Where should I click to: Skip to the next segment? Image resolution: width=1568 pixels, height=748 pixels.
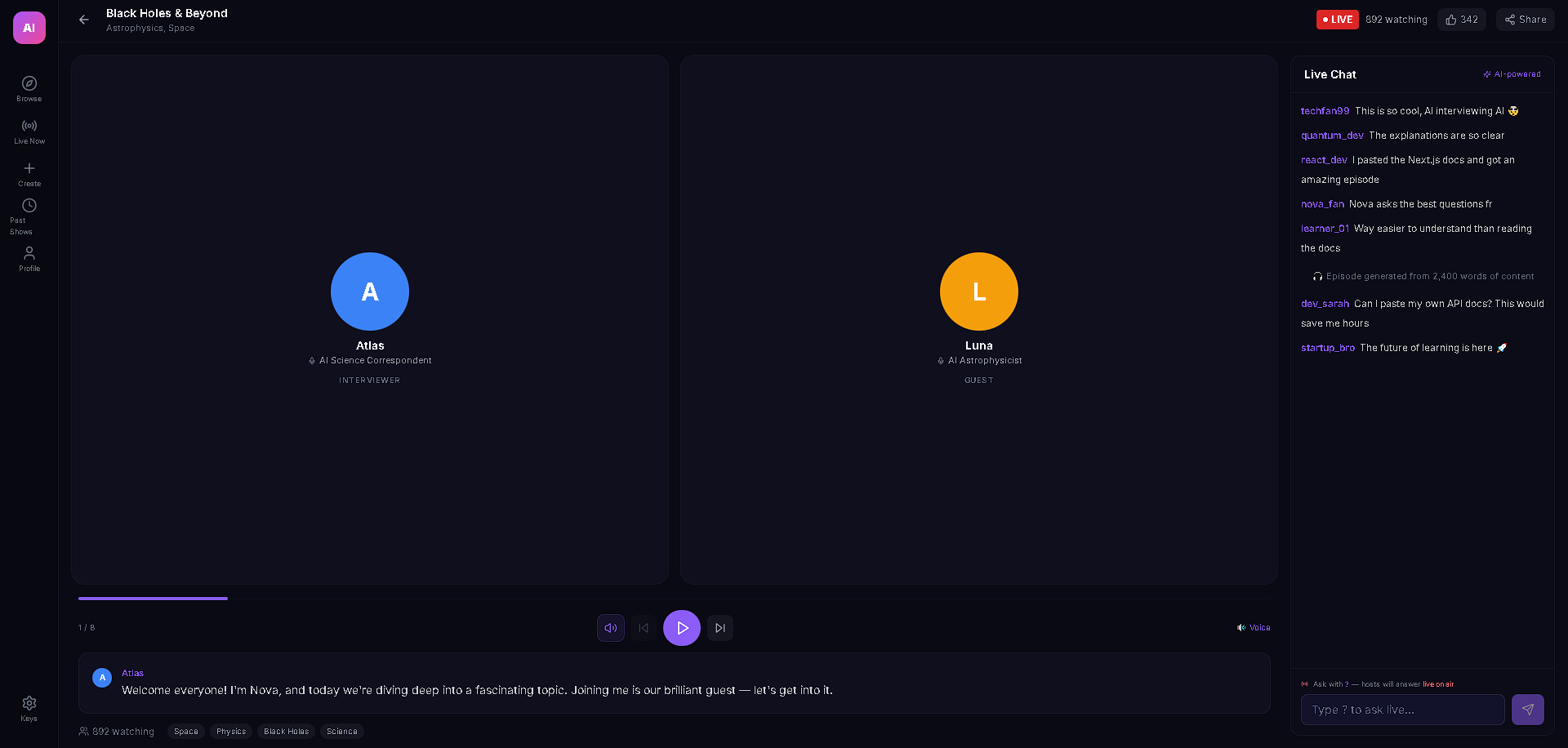point(720,628)
